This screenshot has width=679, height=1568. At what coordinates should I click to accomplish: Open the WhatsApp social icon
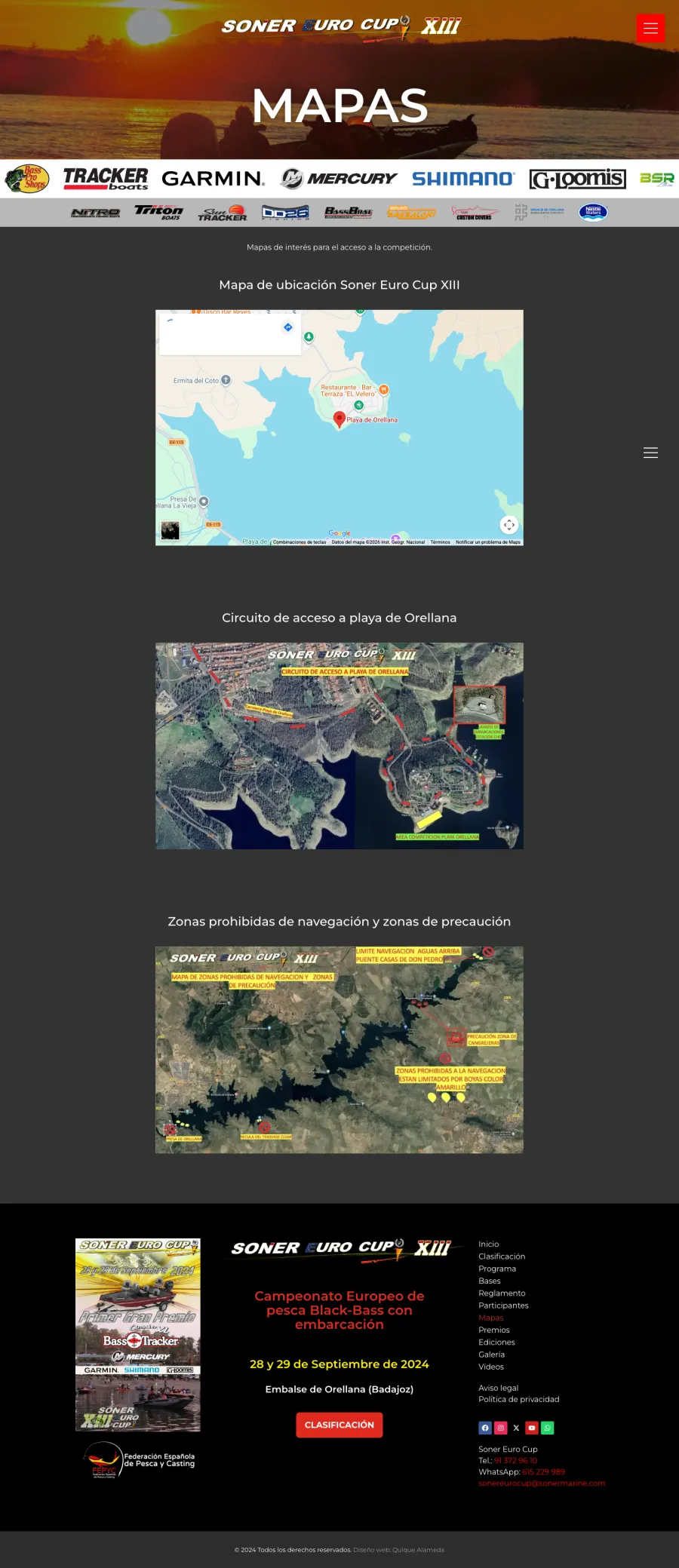548,1428
